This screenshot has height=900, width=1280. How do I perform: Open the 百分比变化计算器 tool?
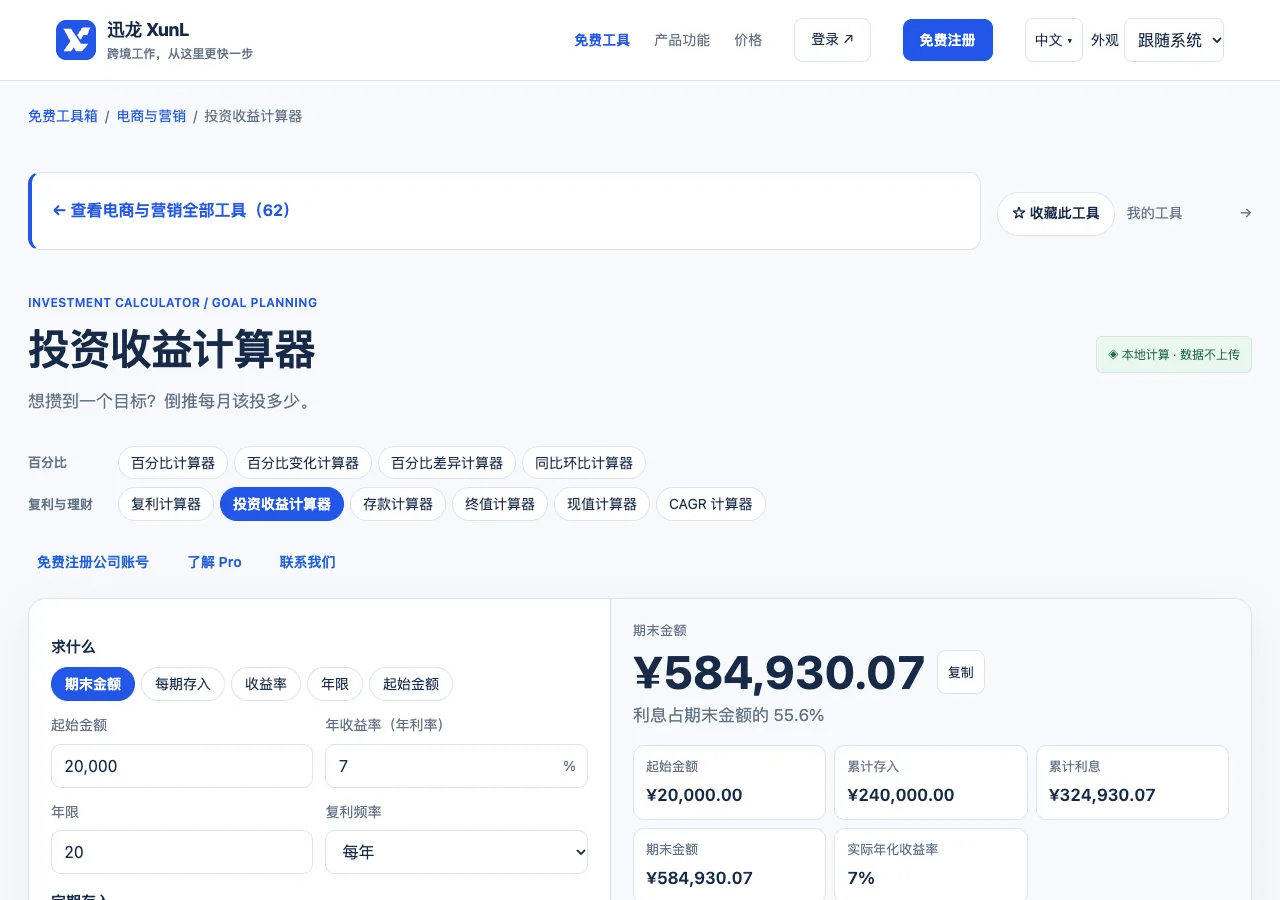point(303,463)
